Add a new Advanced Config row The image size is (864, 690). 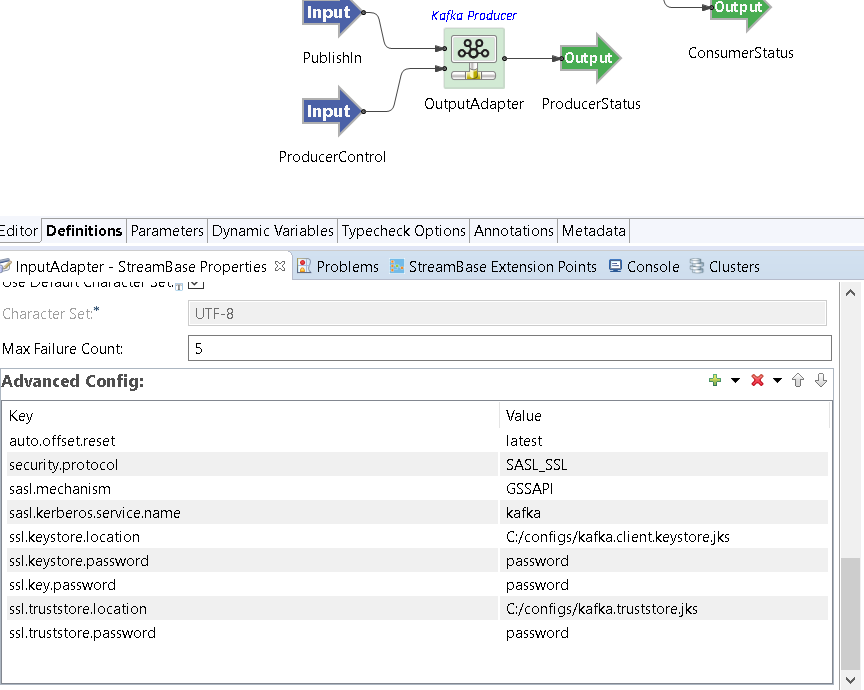point(715,381)
